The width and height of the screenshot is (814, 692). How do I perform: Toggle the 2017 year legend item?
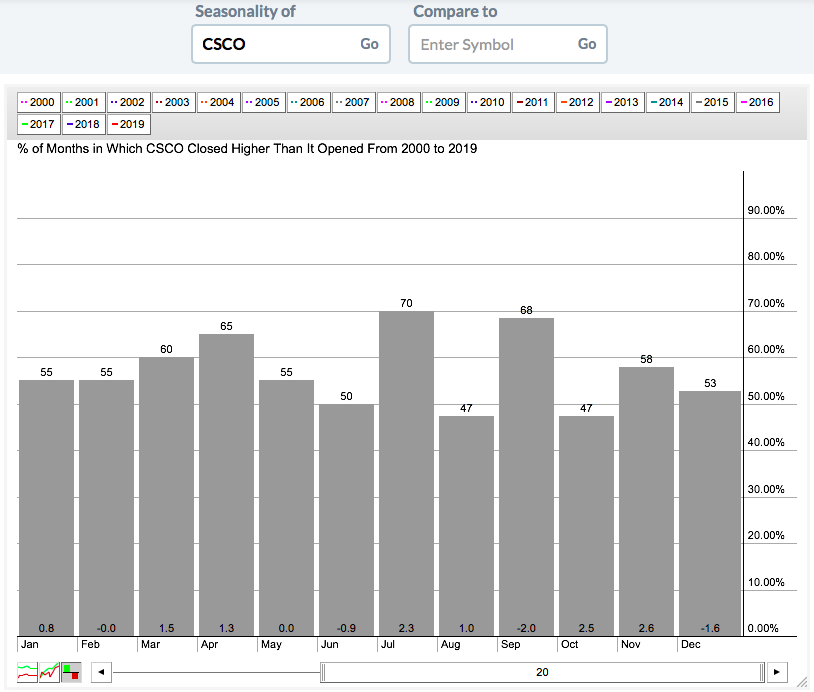tap(38, 125)
